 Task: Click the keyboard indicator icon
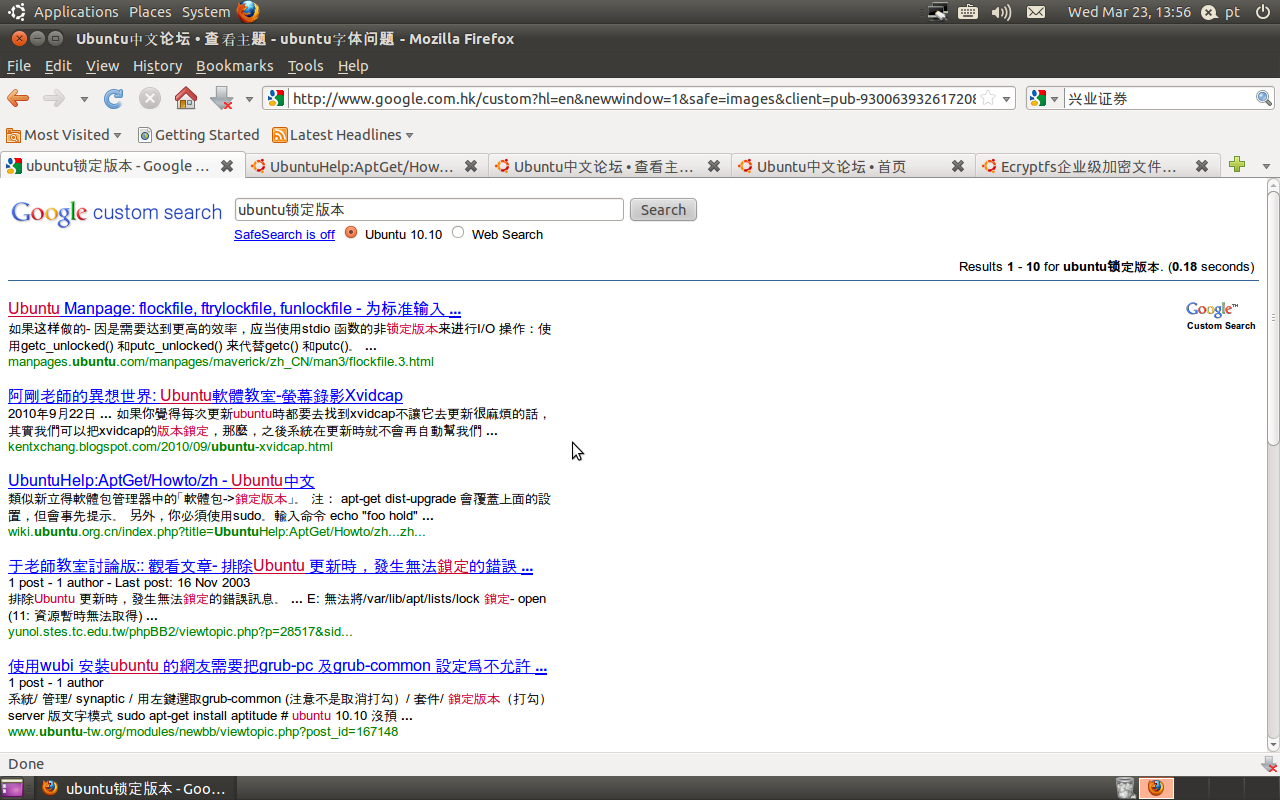point(968,12)
